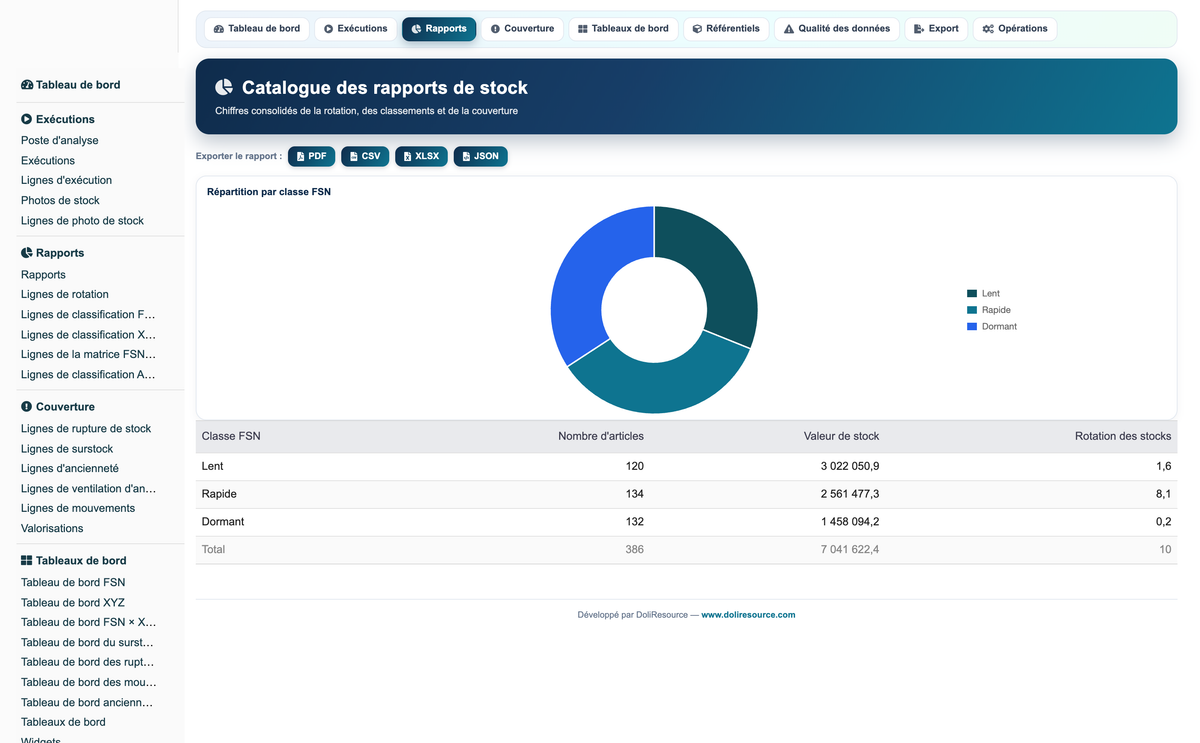The width and height of the screenshot is (1200, 743).
Task: Open Photos de stock in sidebar
Action: click(60, 201)
